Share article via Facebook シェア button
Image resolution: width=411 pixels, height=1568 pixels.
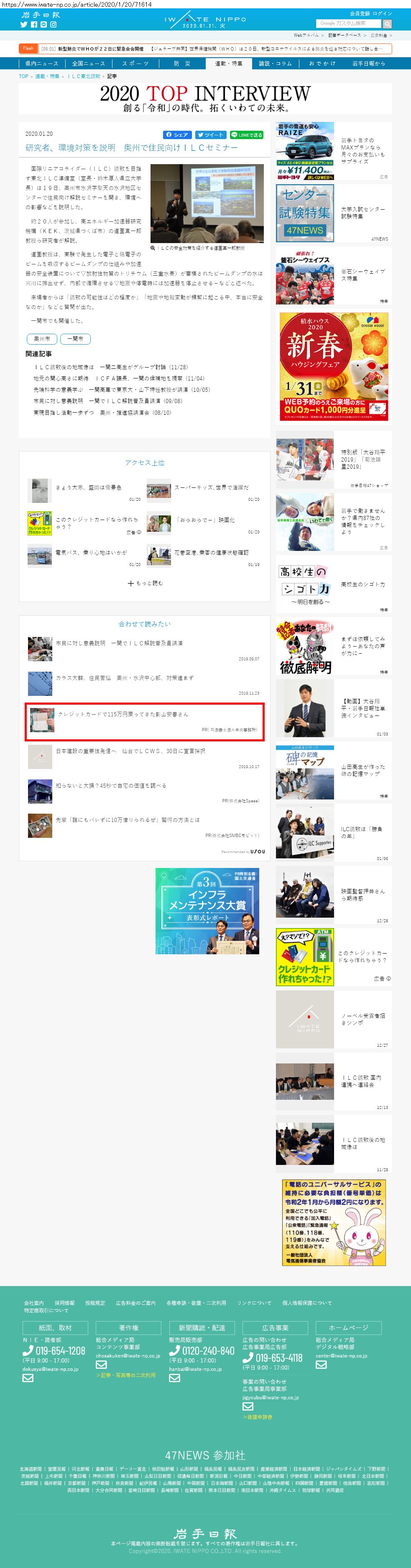coord(176,135)
